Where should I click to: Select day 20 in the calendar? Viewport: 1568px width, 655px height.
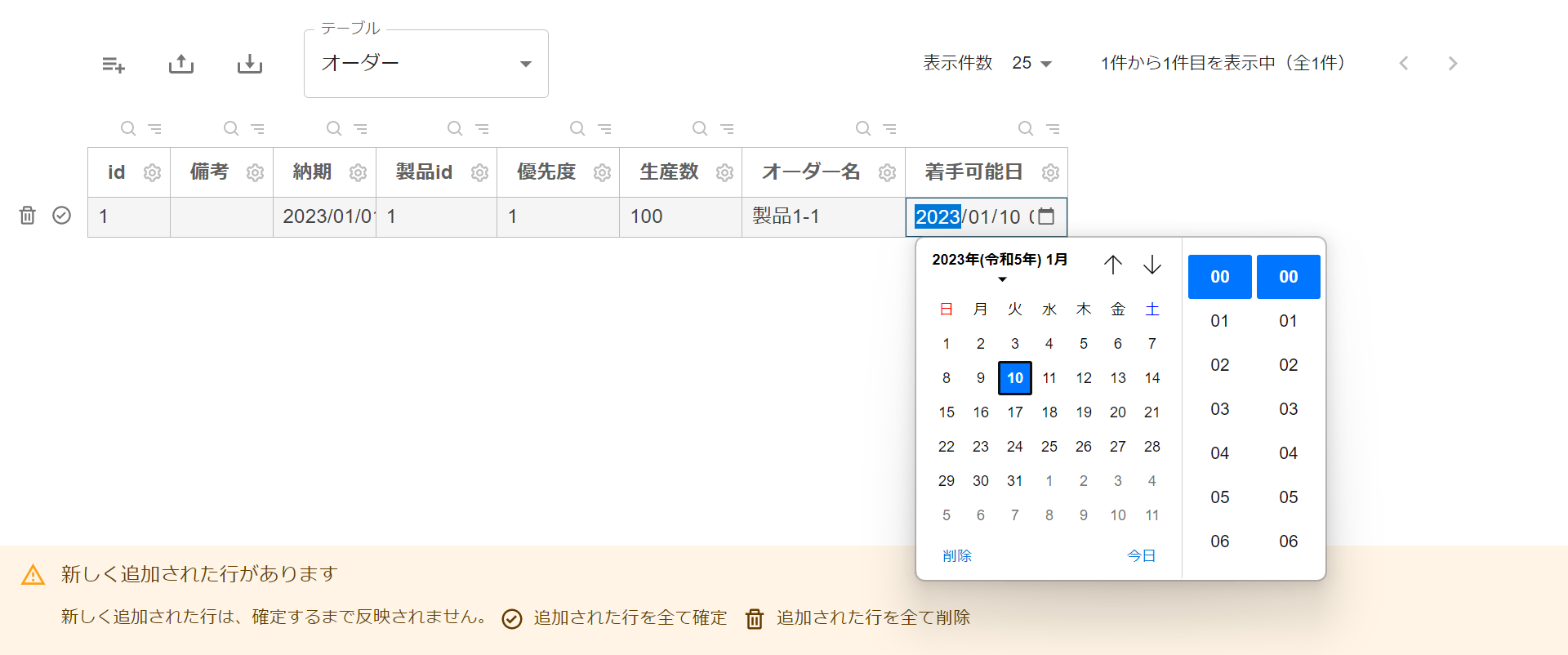point(1118,412)
